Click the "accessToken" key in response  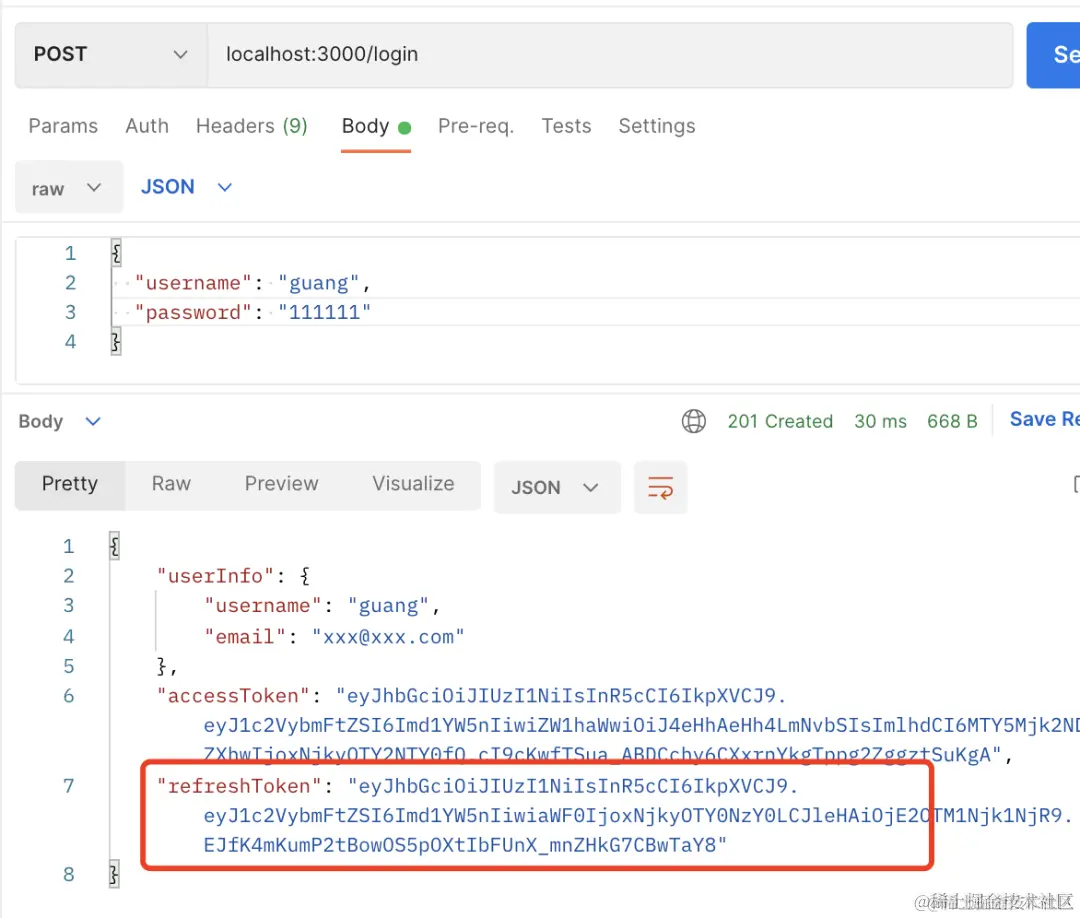tap(233, 696)
